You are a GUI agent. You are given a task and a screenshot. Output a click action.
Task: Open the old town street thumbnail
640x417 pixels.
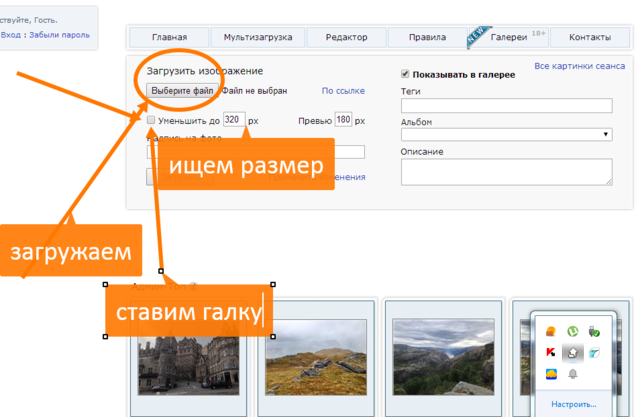188,365
